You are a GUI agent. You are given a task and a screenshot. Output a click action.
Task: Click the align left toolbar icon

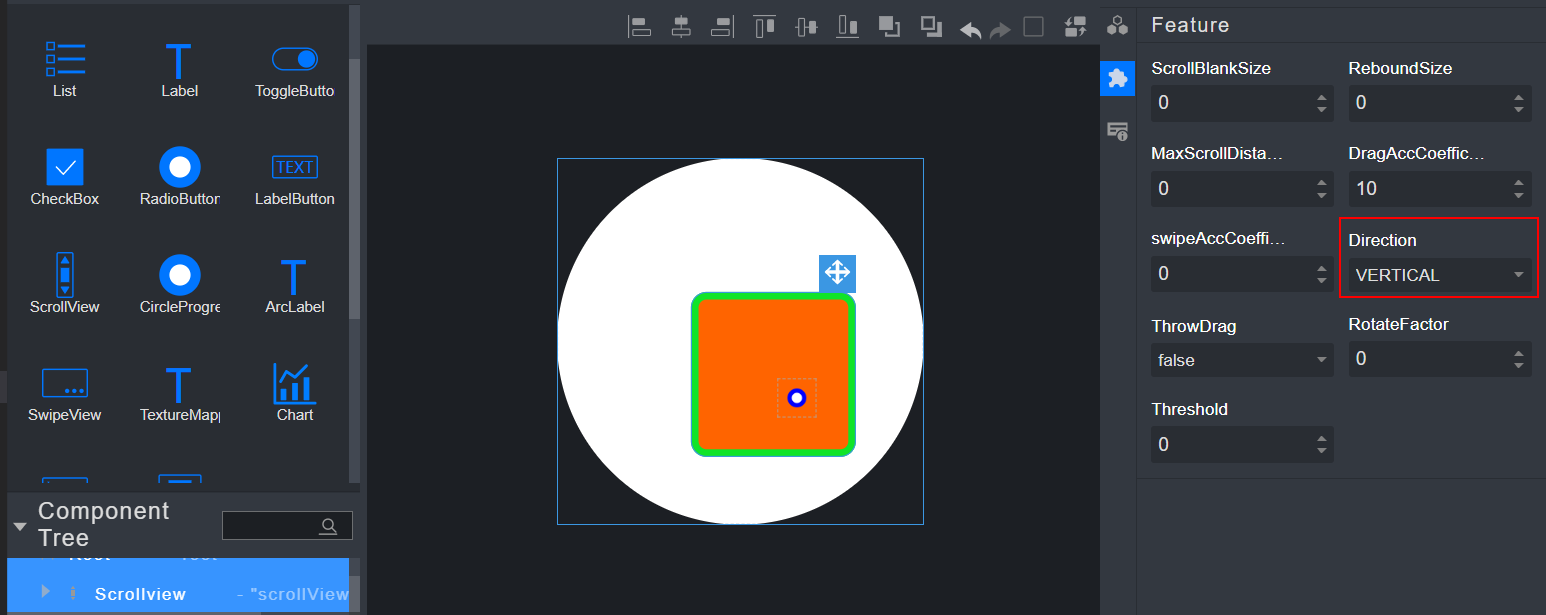639,27
